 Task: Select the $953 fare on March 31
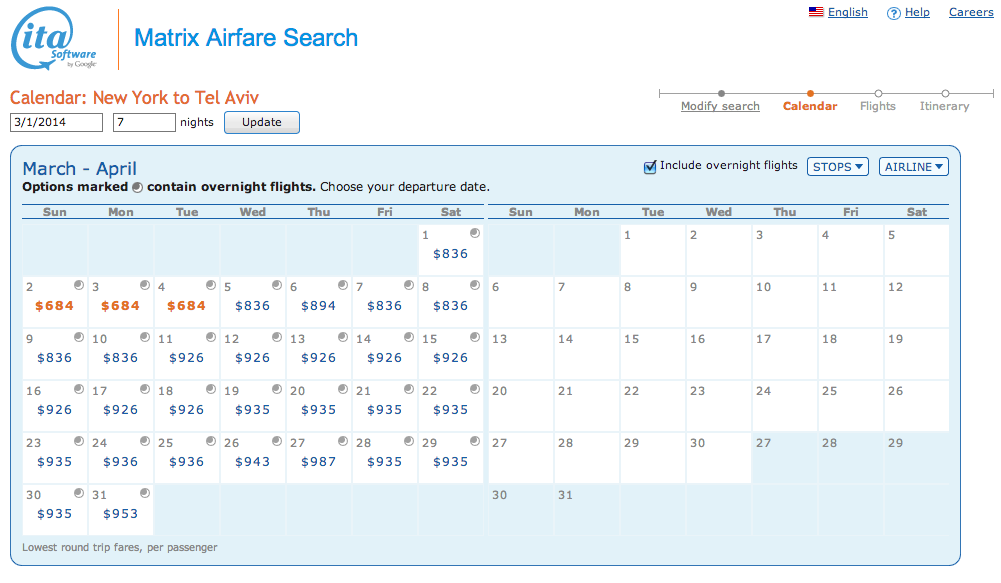[x=121, y=514]
